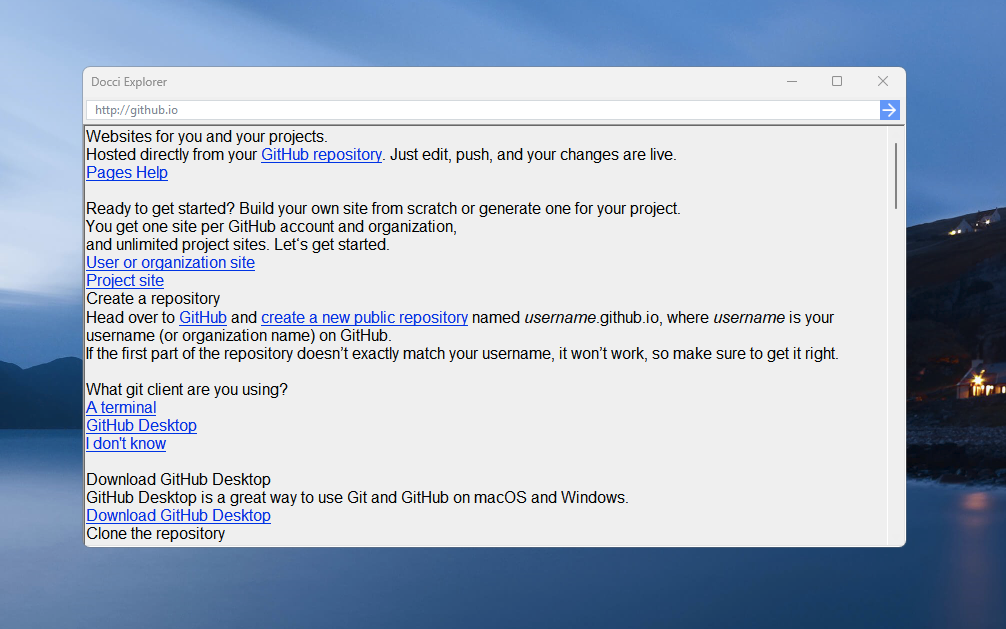Choose the A terminal link
1006x629 pixels.
[x=121, y=408]
